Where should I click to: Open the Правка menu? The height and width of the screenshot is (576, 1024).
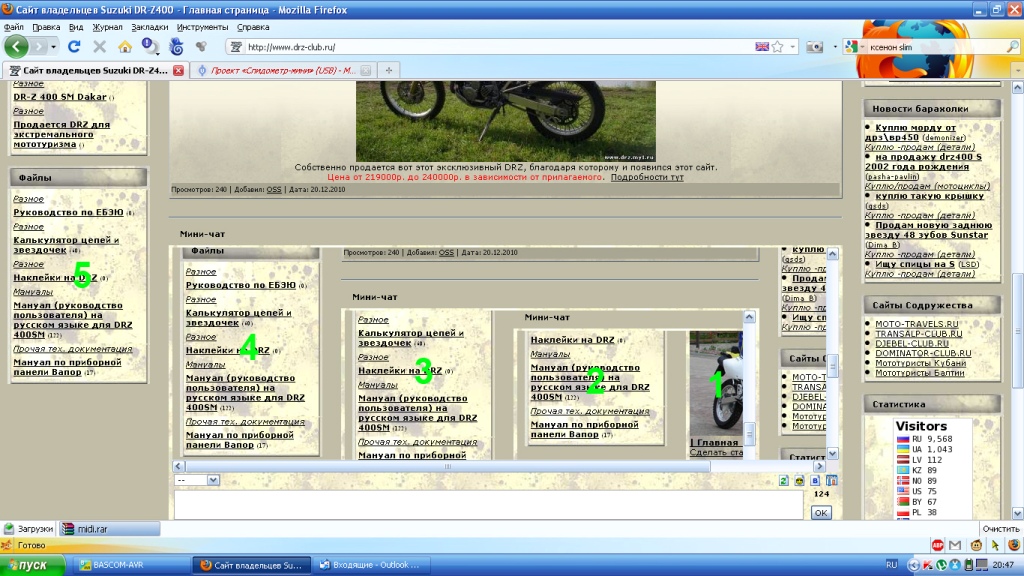click(x=46, y=27)
